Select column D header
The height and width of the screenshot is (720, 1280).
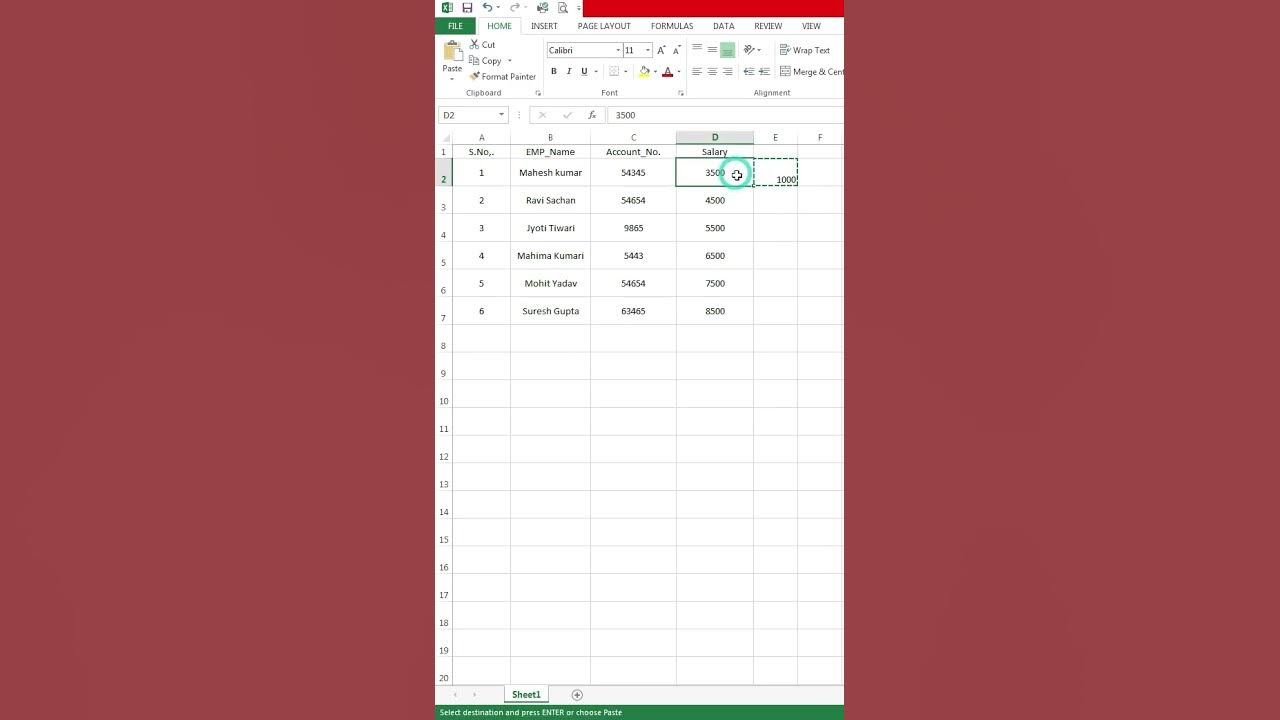pos(714,138)
